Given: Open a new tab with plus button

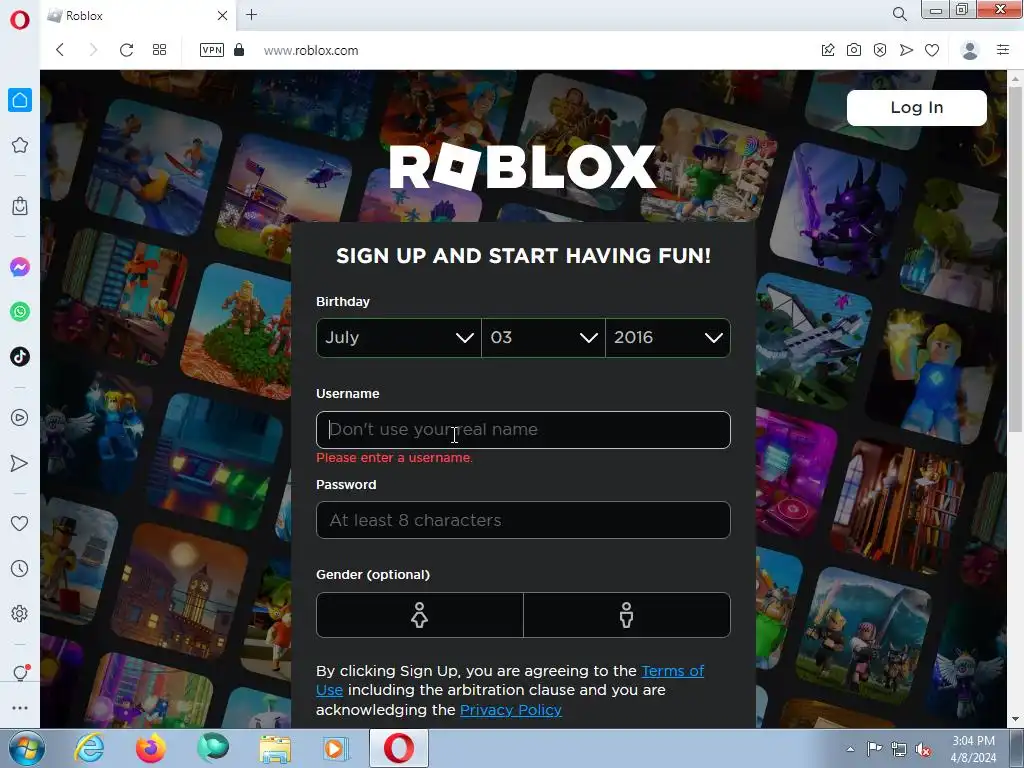Looking at the screenshot, I should click(x=251, y=15).
